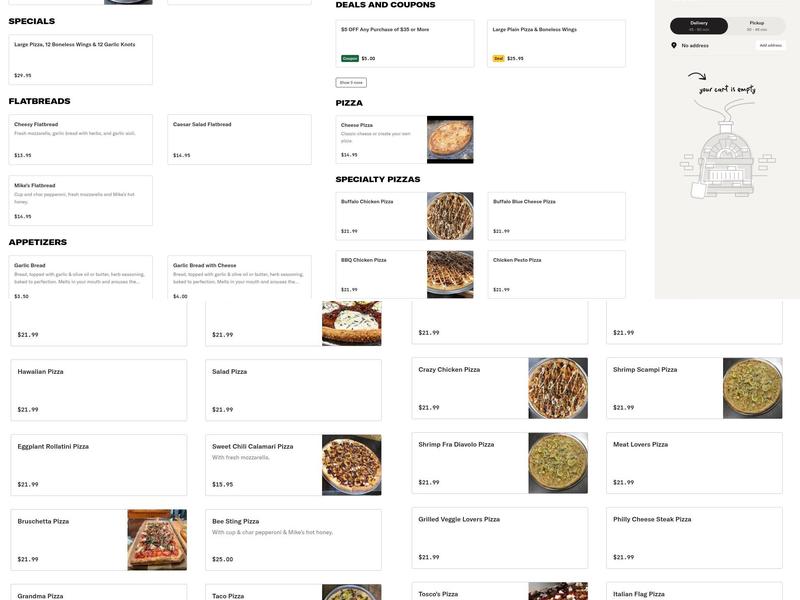Switch to Pickup order mode
The width and height of the screenshot is (800, 600).
point(756,26)
